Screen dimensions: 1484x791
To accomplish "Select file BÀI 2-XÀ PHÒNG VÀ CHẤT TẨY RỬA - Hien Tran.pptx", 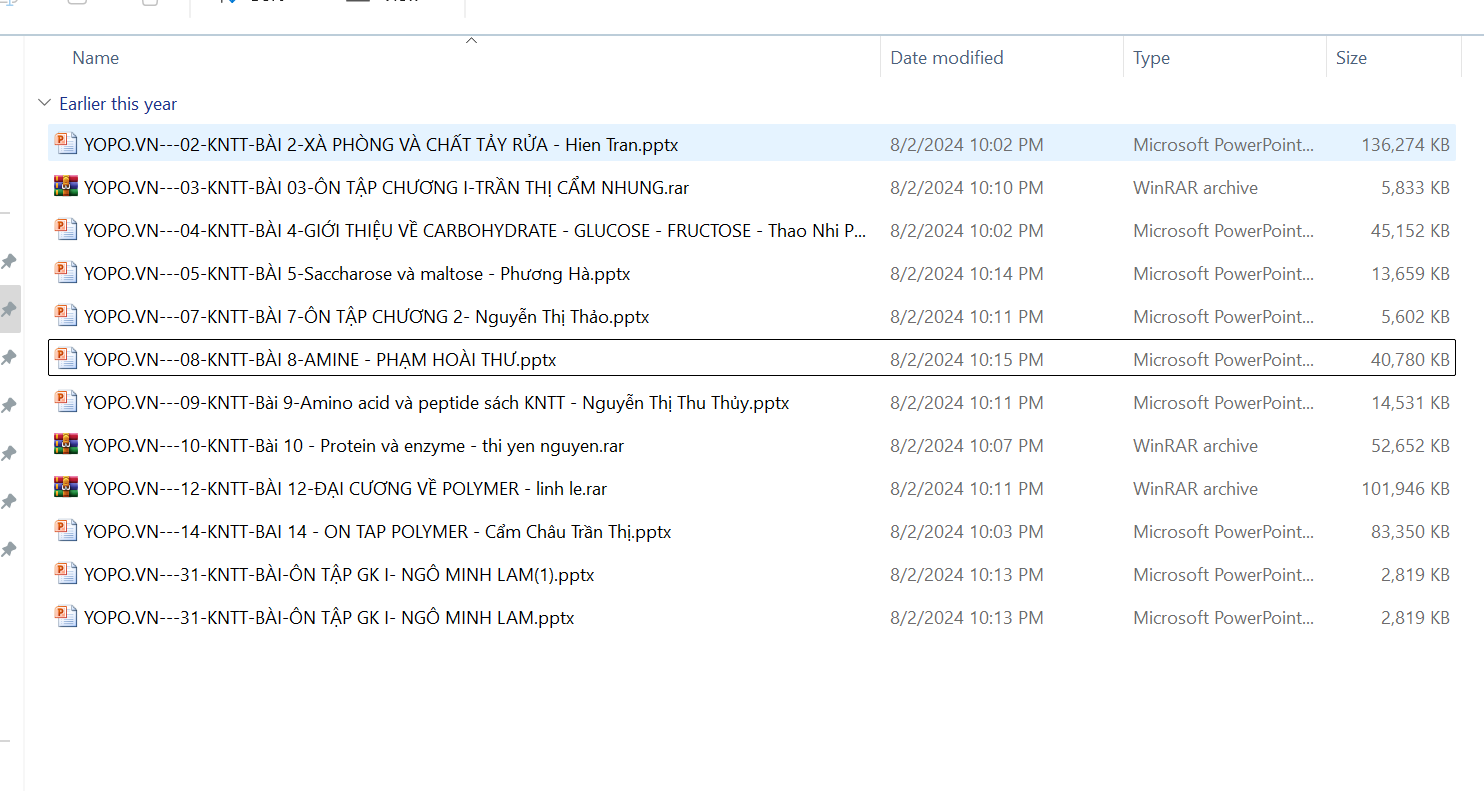I will [x=381, y=145].
